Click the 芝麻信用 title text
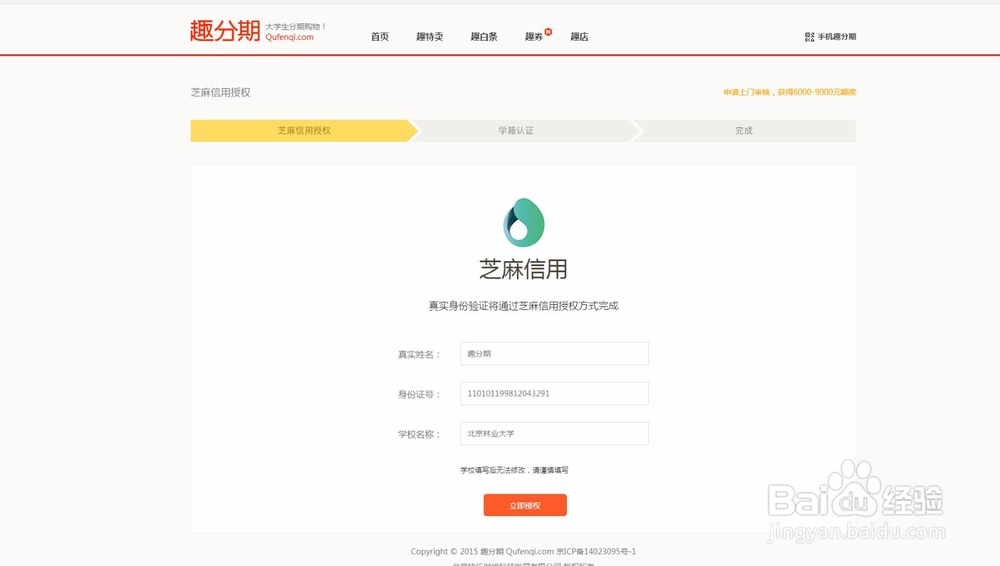 coord(524,269)
